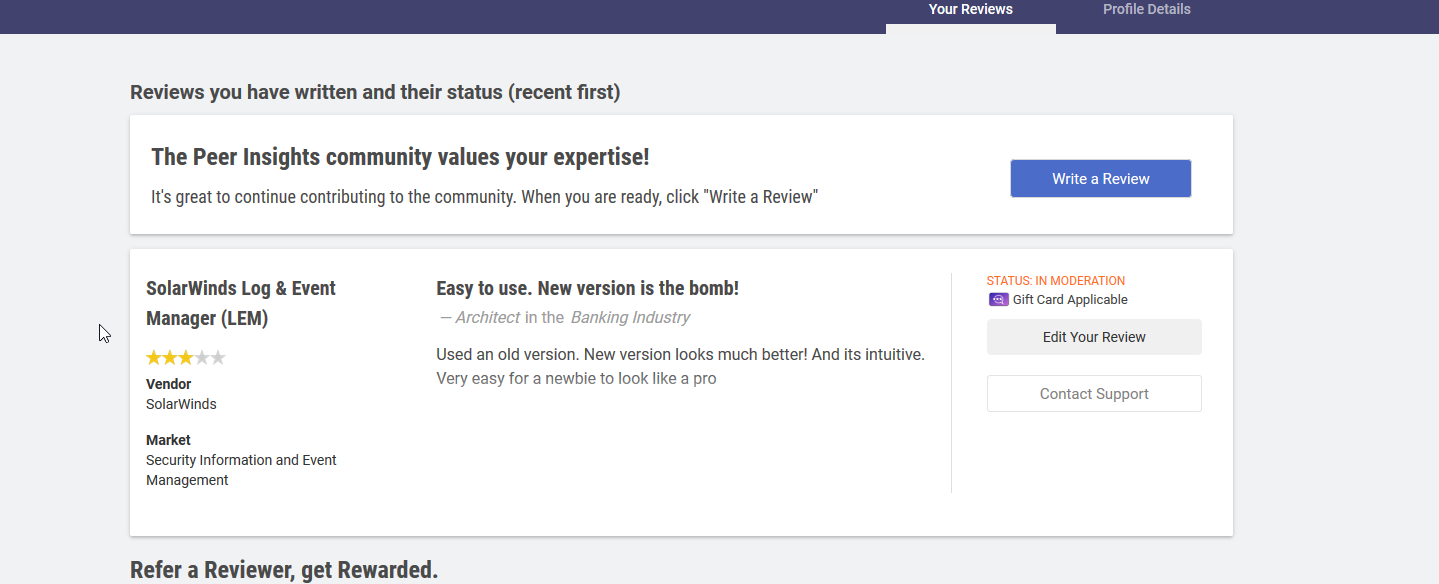Screen dimensions: 1439x584
Task: Click the review body text starting "Used an old version"
Action: pyautogui.click(x=680, y=366)
